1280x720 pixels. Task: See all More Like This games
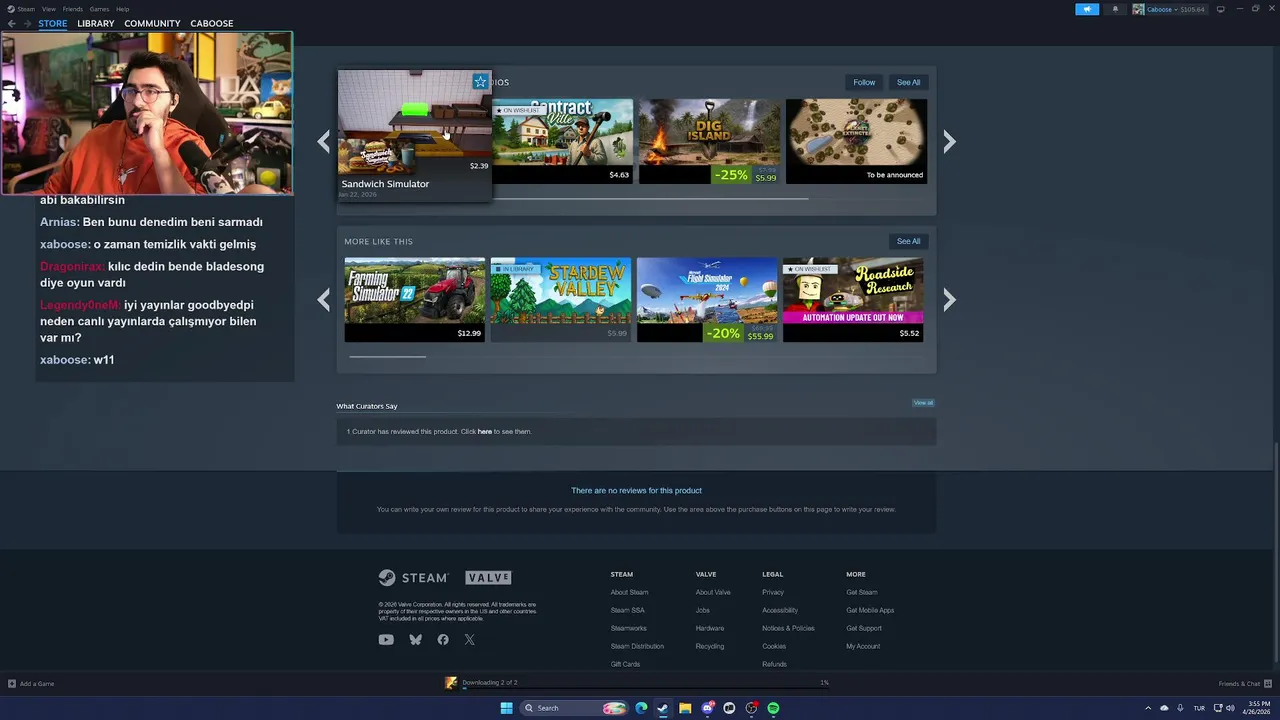(908, 241)
